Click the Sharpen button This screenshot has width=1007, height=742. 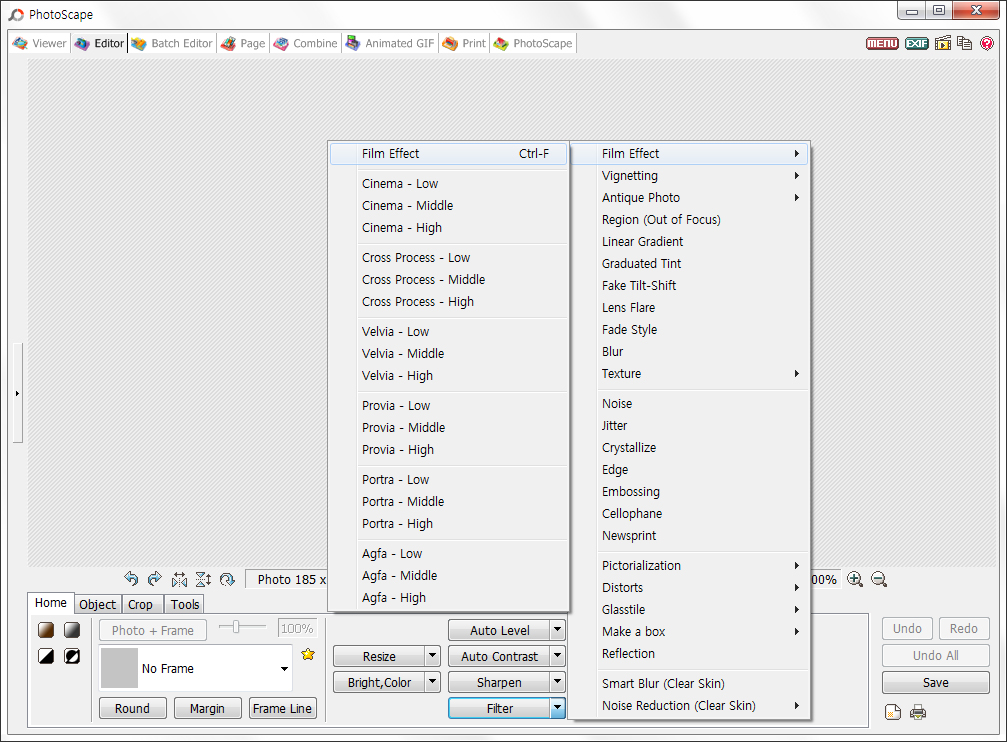click(x=499, y=682)
